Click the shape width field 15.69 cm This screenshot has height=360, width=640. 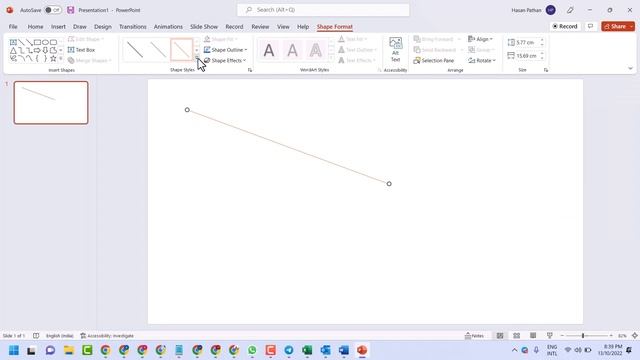pyautogui.click(x=527, y=56)
